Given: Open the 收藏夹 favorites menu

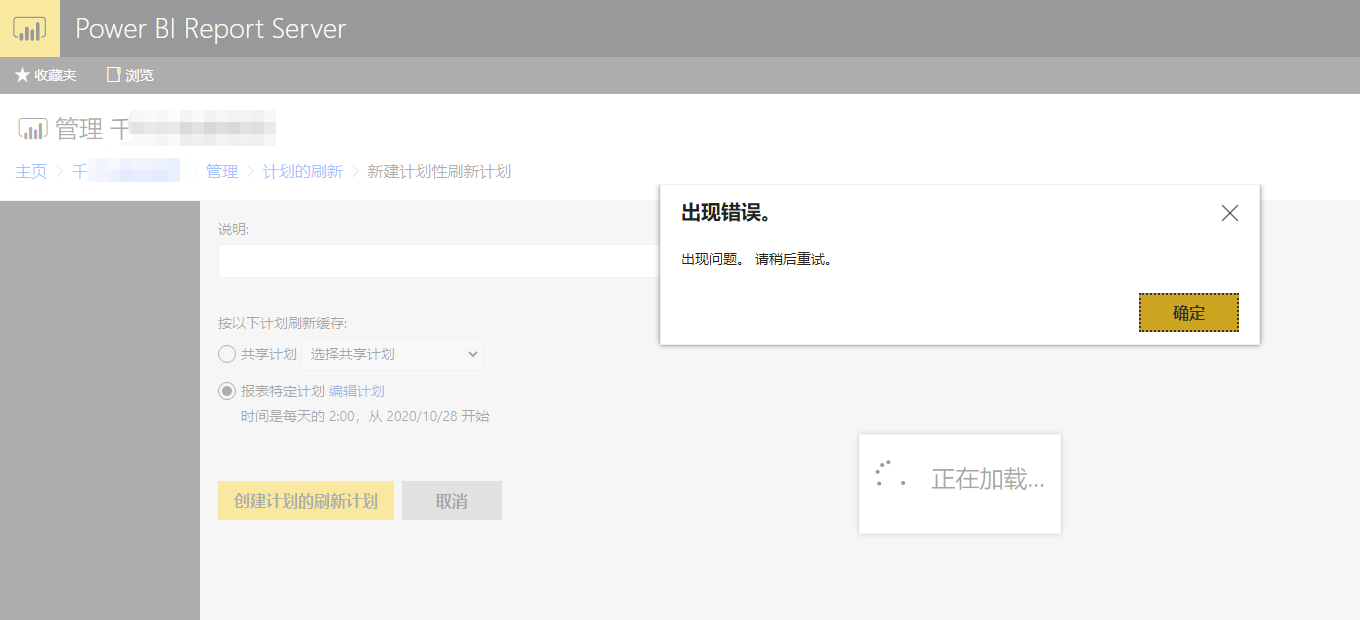Looking at the screenshot, I should (x=46, y=75).
